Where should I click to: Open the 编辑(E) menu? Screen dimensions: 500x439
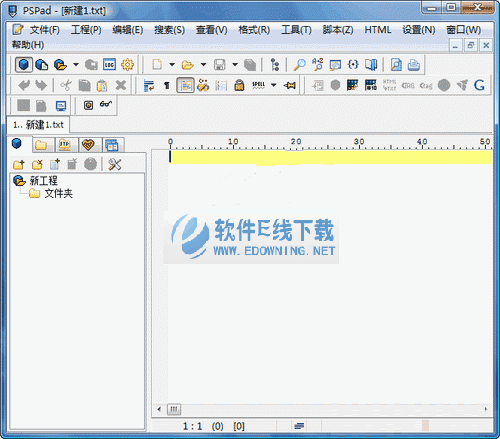pyautogui.click(x=128, y=30)
